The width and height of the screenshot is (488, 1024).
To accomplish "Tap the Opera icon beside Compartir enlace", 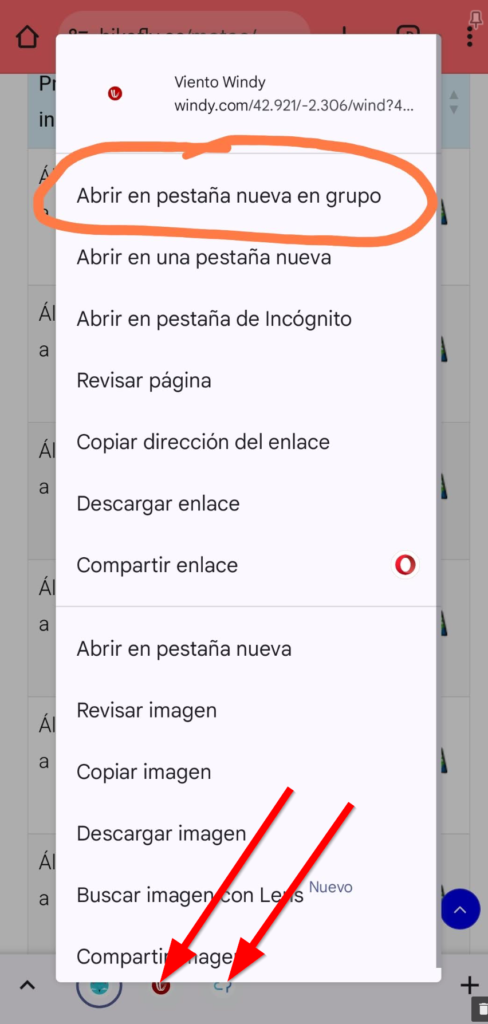I will (x=405, y=565).
